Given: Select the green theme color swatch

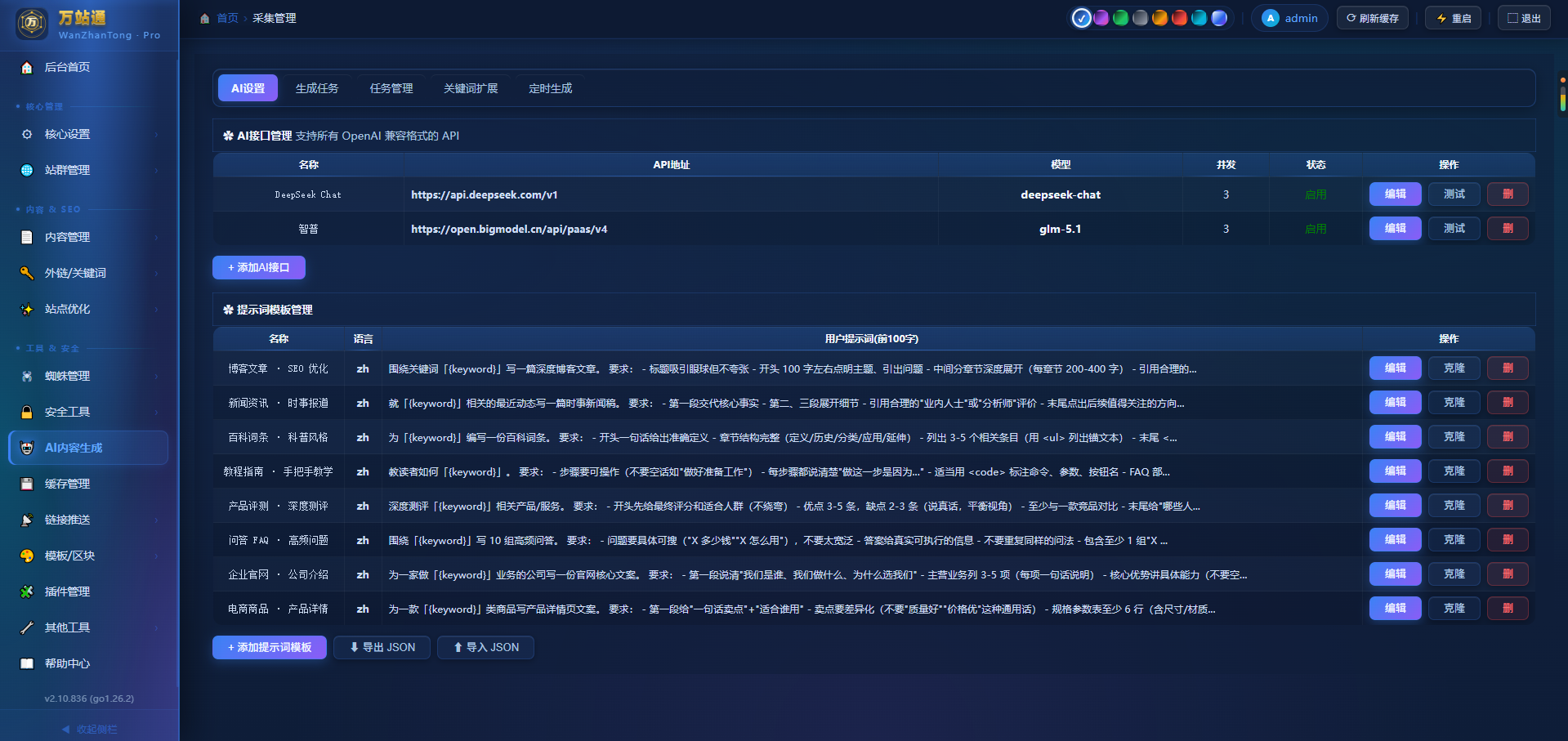Looking at the screenshot, I should [1121, 18].
